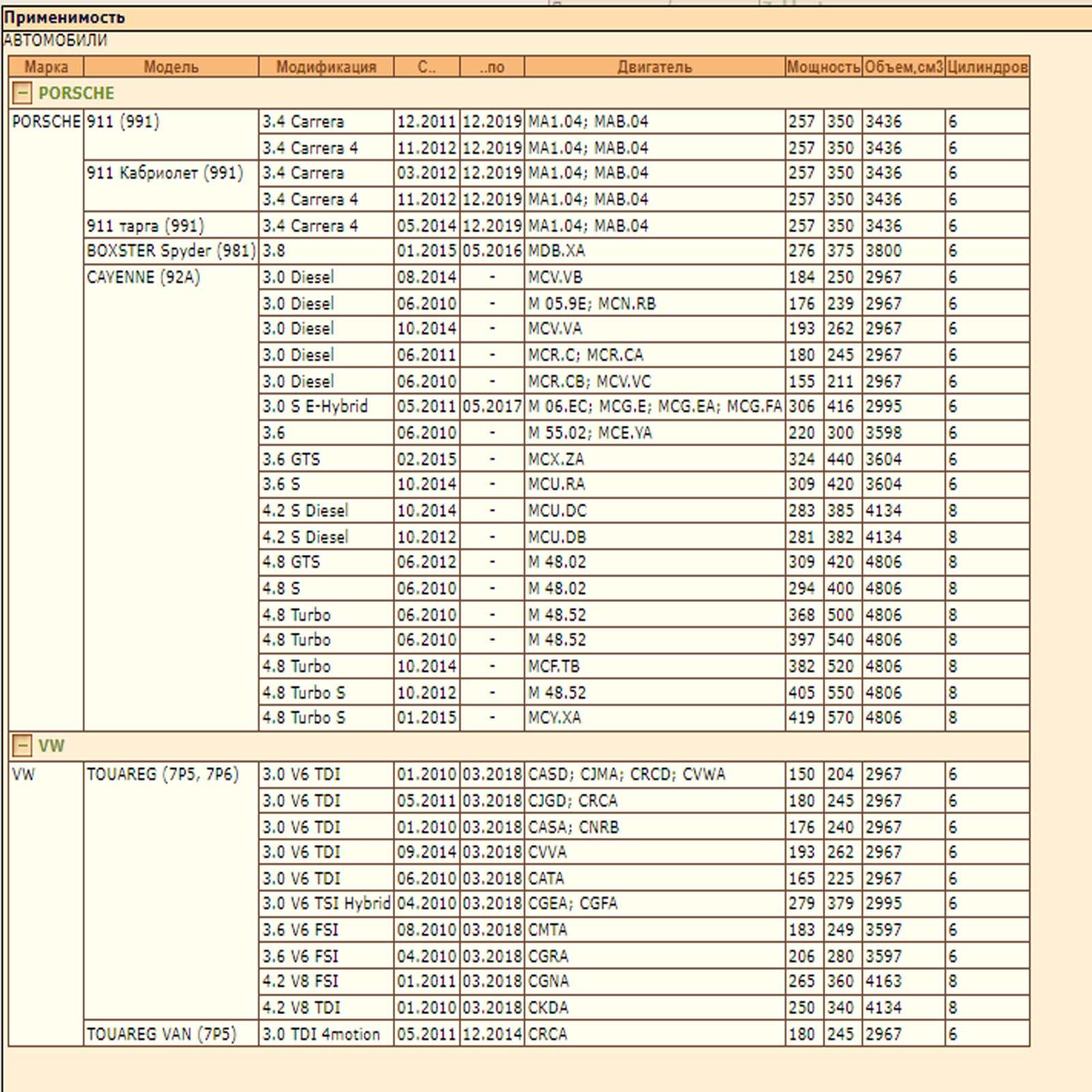Click the Модель column header
Screen dimensions: 1092x1092
171,67
